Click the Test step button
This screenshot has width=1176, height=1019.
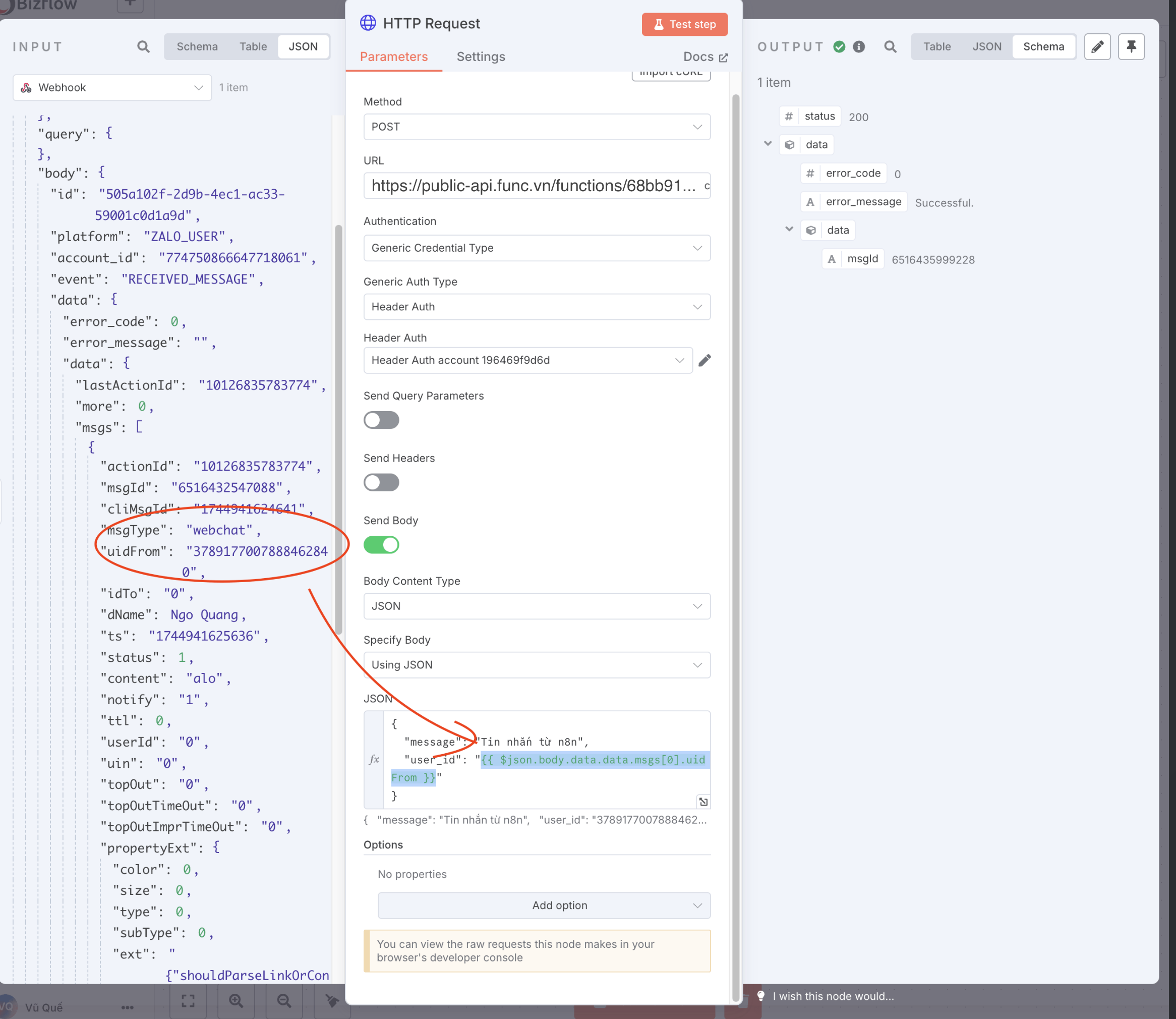tap(684, 24)
